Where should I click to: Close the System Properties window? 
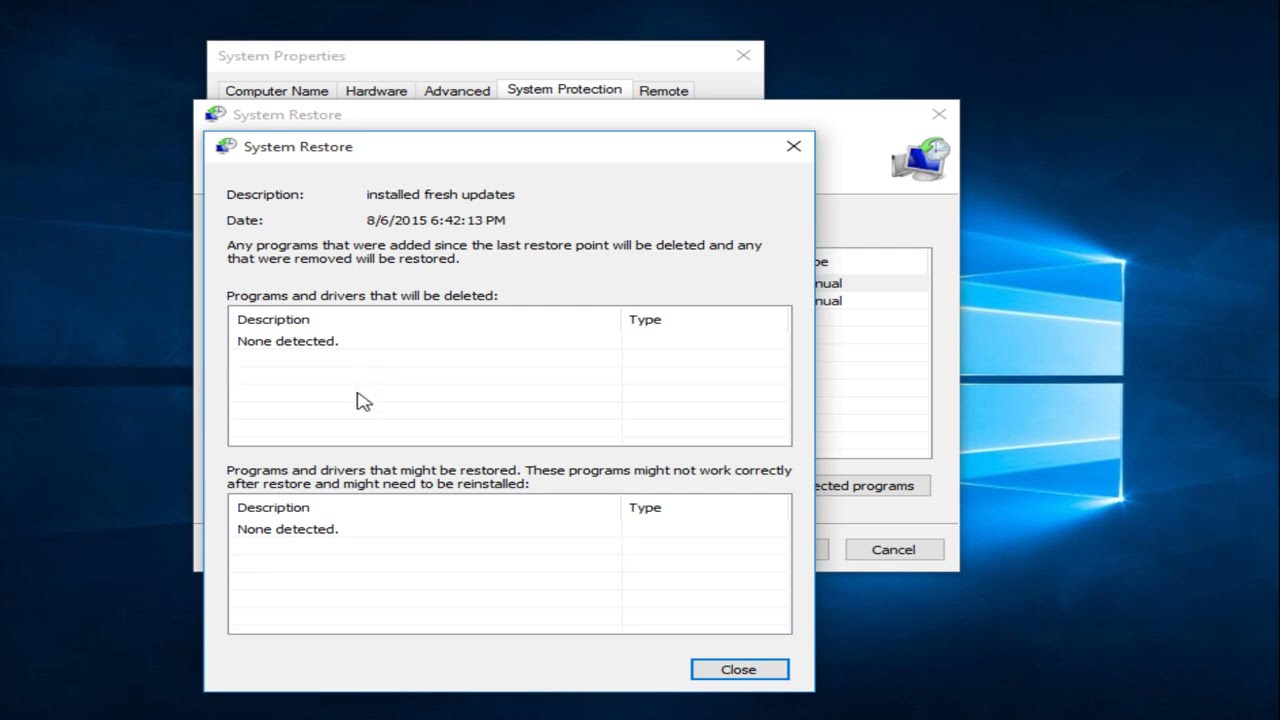(x=743, y=56)
